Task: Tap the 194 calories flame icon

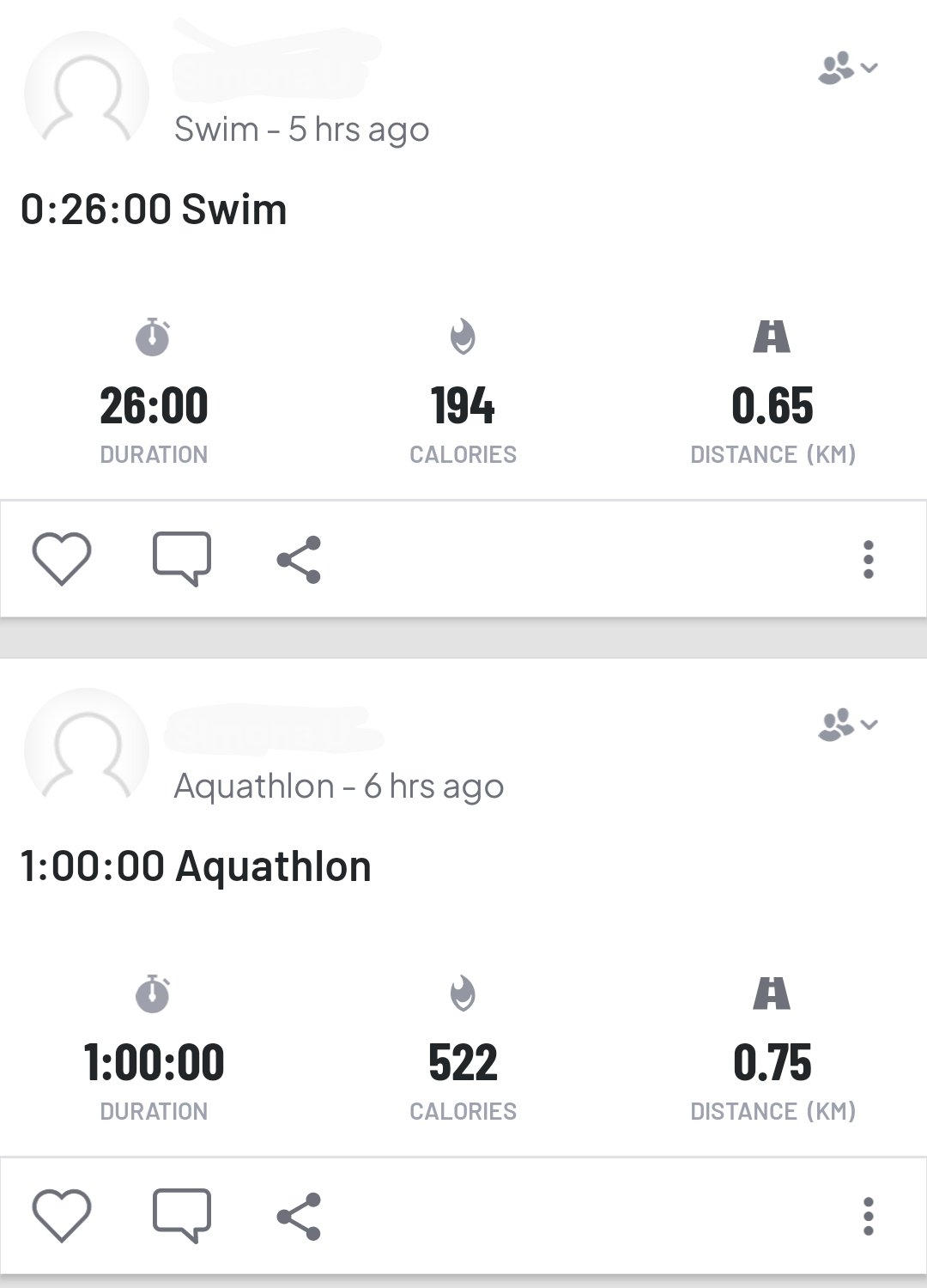Action: 463,337
